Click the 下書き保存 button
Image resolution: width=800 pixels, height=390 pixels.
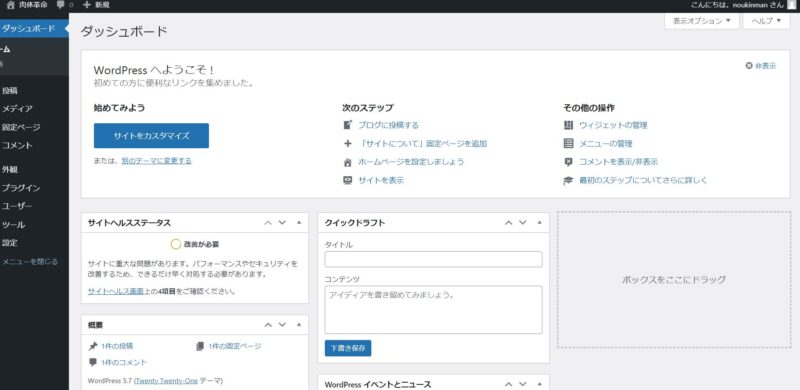[348, 349]
